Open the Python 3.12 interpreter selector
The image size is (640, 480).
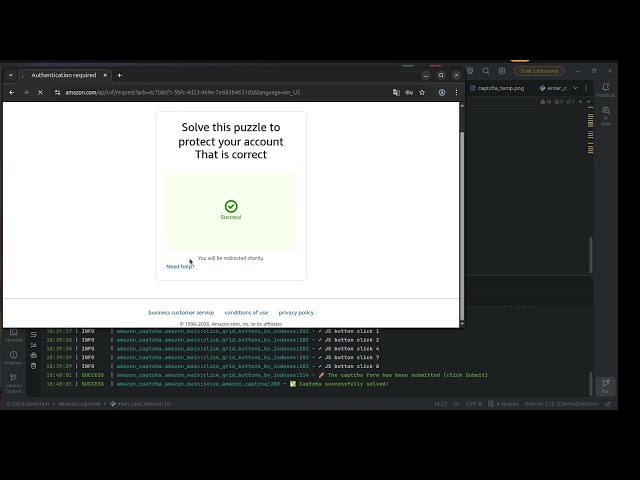[x=561, y=404]
